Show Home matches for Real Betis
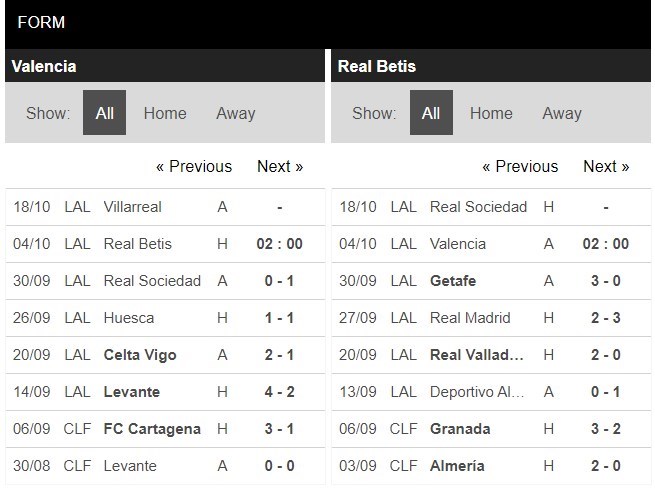 click(x=491, y=113)
